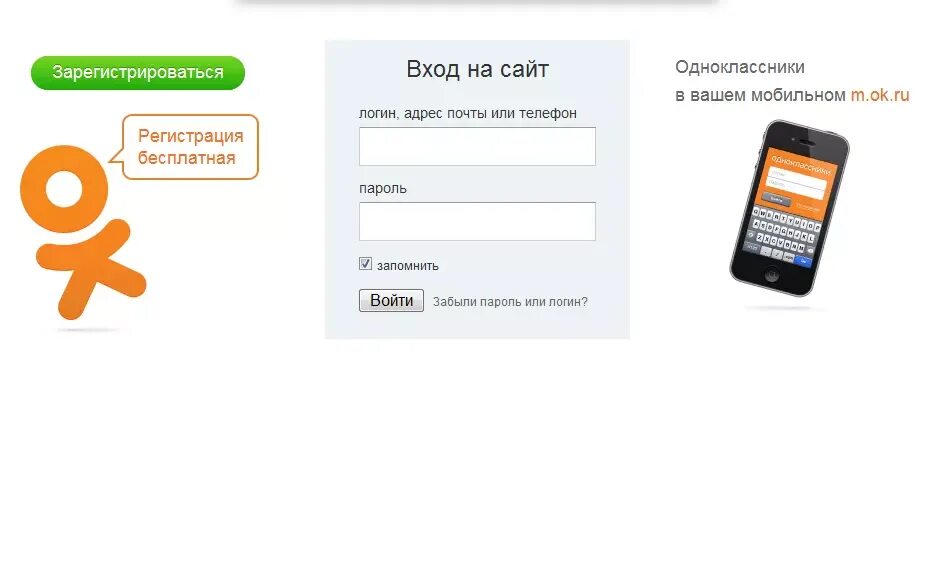This screenshot has width=927, height=569.
Task: Focus the пароль password field
Action: [x=477, y=221]
